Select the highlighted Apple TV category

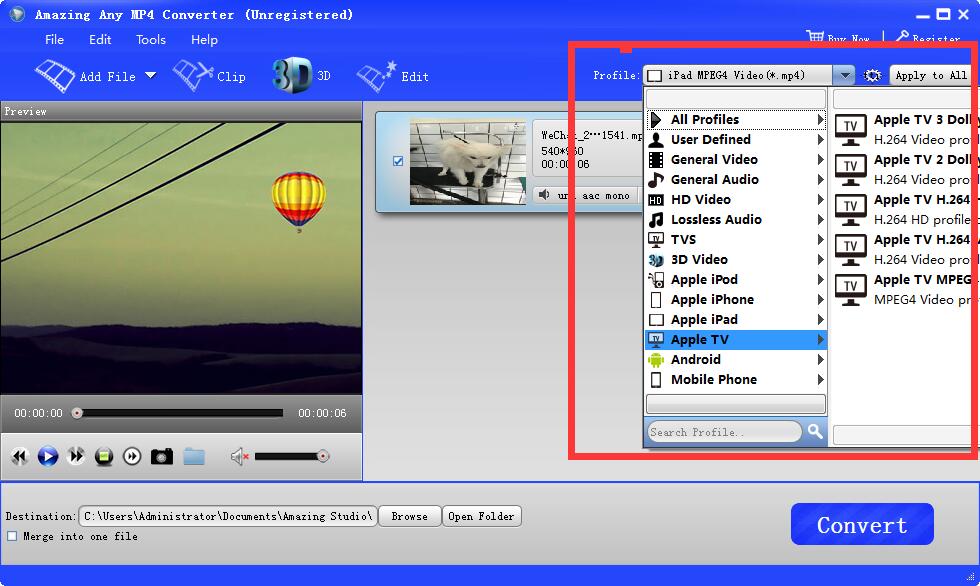click(x=736, y=339)
